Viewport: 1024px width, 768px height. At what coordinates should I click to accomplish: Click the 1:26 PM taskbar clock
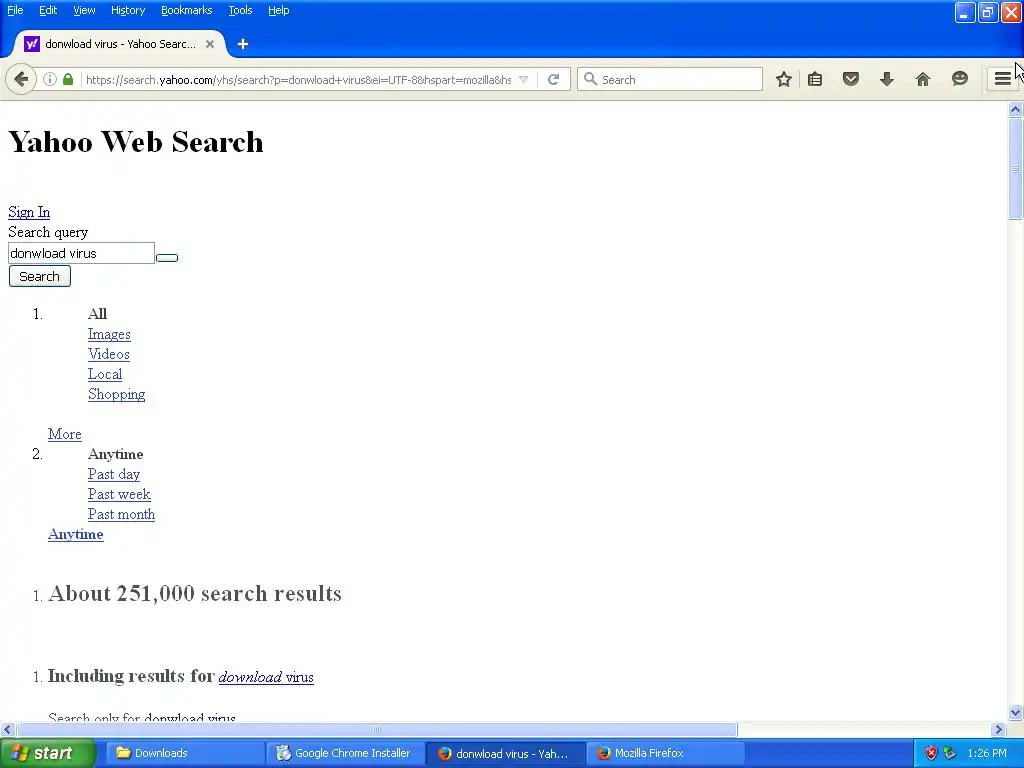pyautogui.click(x=987, y=753)
